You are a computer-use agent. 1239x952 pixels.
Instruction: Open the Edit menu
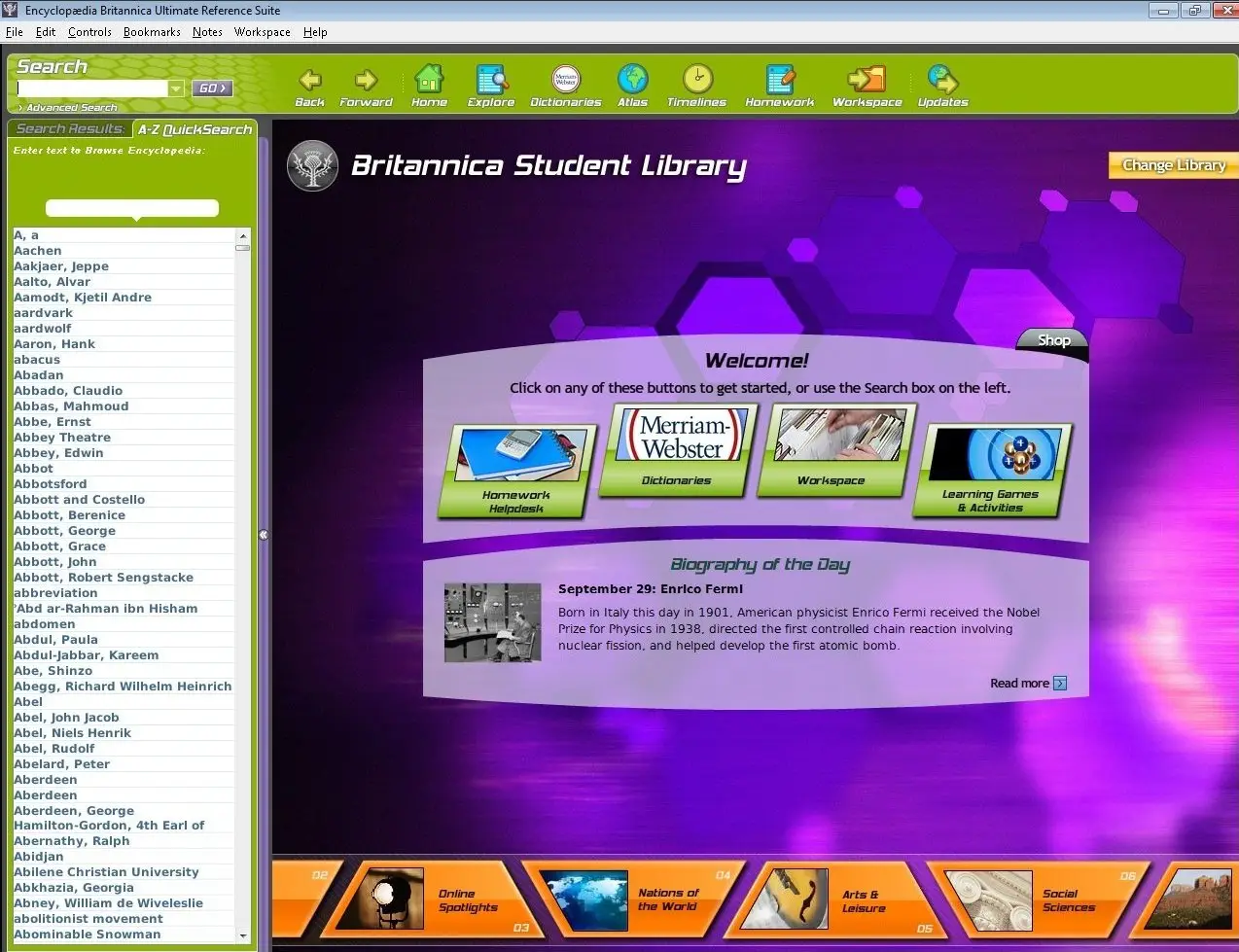click(46, 32)
